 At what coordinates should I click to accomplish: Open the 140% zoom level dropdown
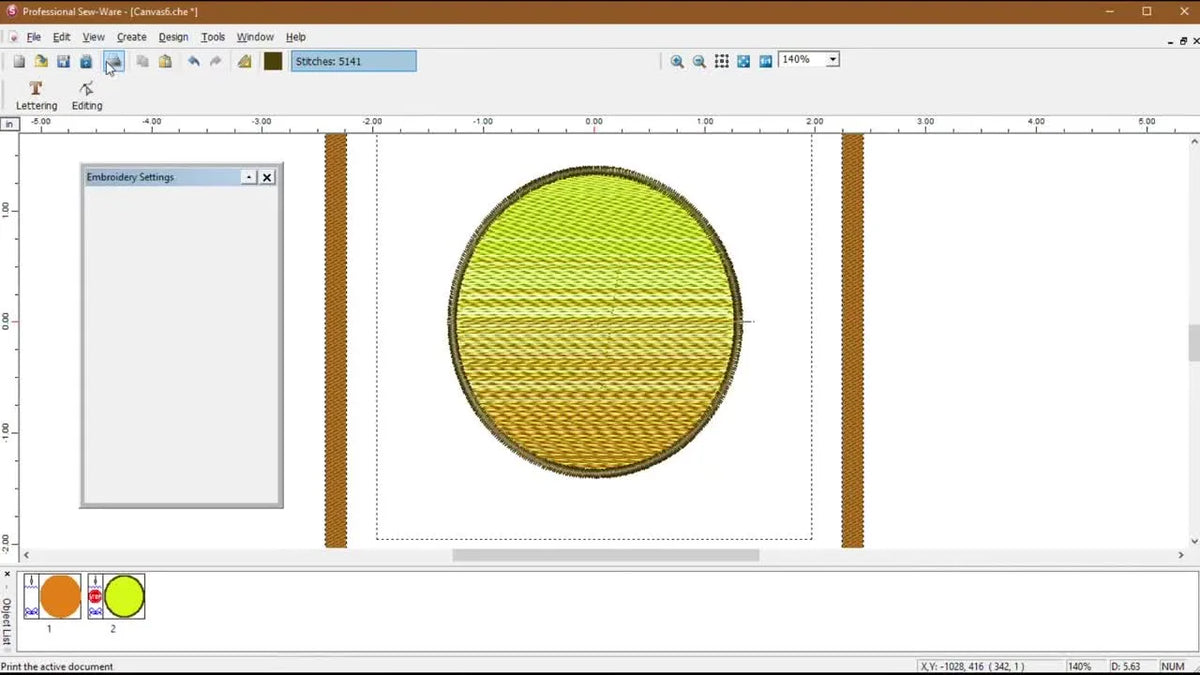[832, 60]
